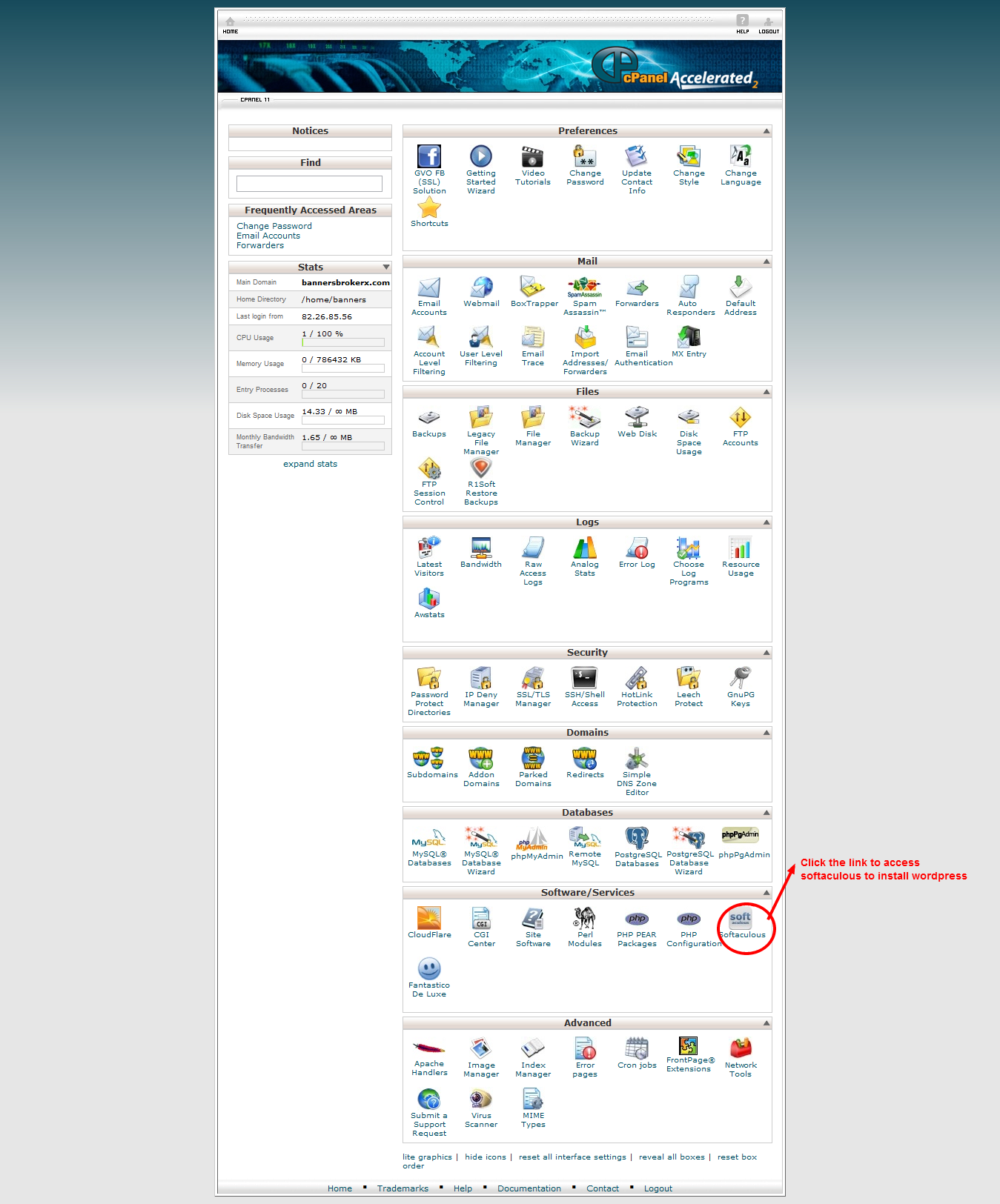Click the Logout icon in top bar

coord(769,25)
